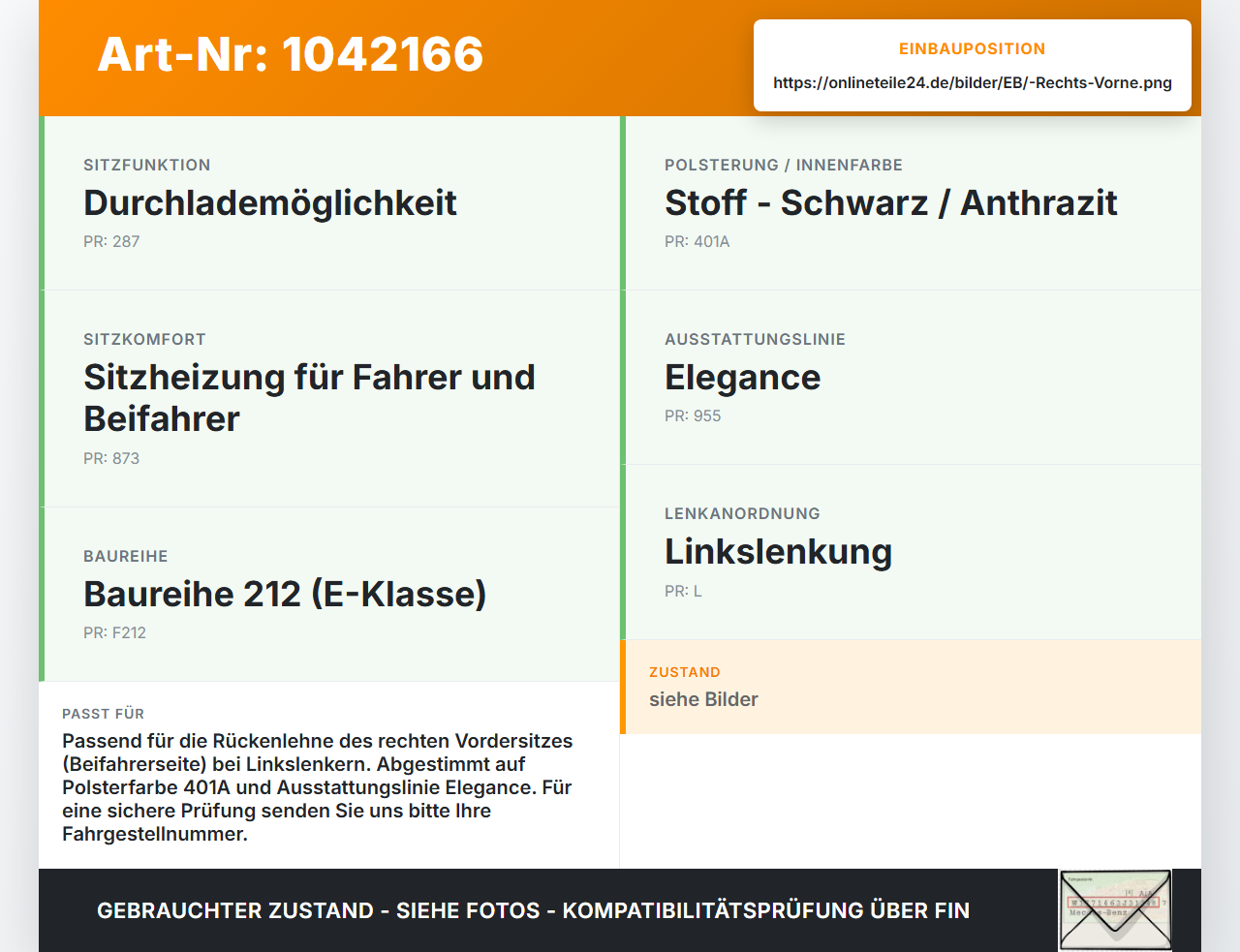This screenshot has height=952, width=1240.
Task: Click the ZUSTAND label
Action: coord(685,672)
